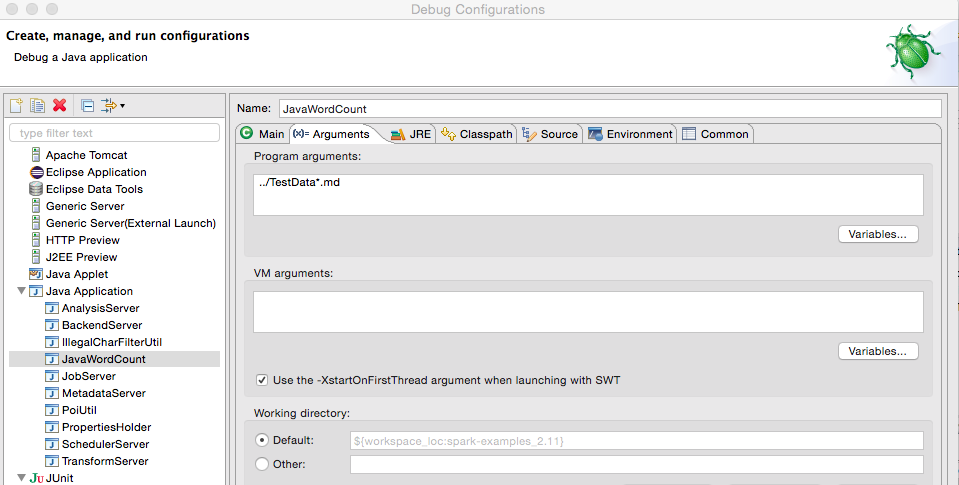Click Variables button under VM arguments
959x485 pixels.
(x=878, y=351)
